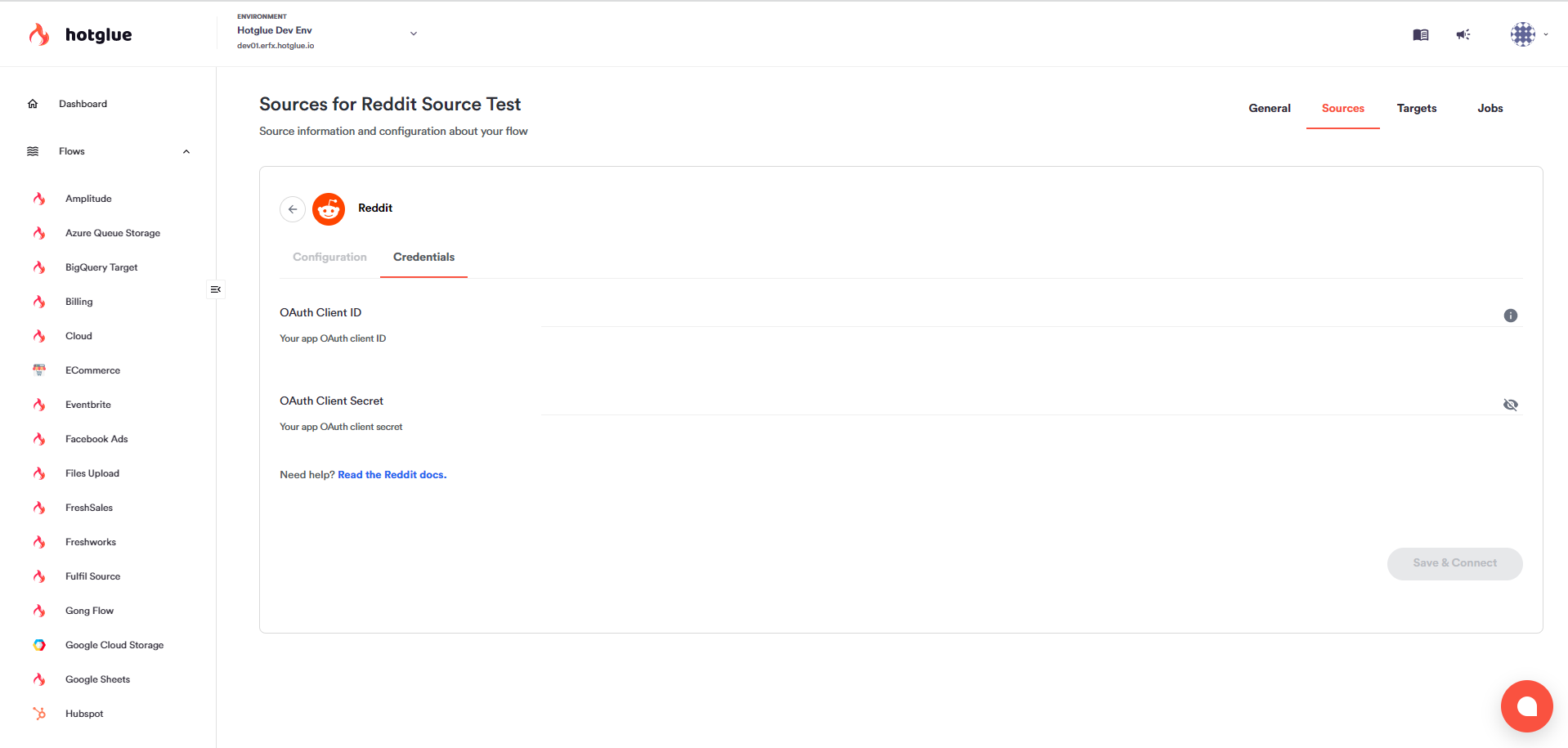Click the Files Upload flow icon
Viewport: 1568px width, 748px height.
[x=39, y=473]
